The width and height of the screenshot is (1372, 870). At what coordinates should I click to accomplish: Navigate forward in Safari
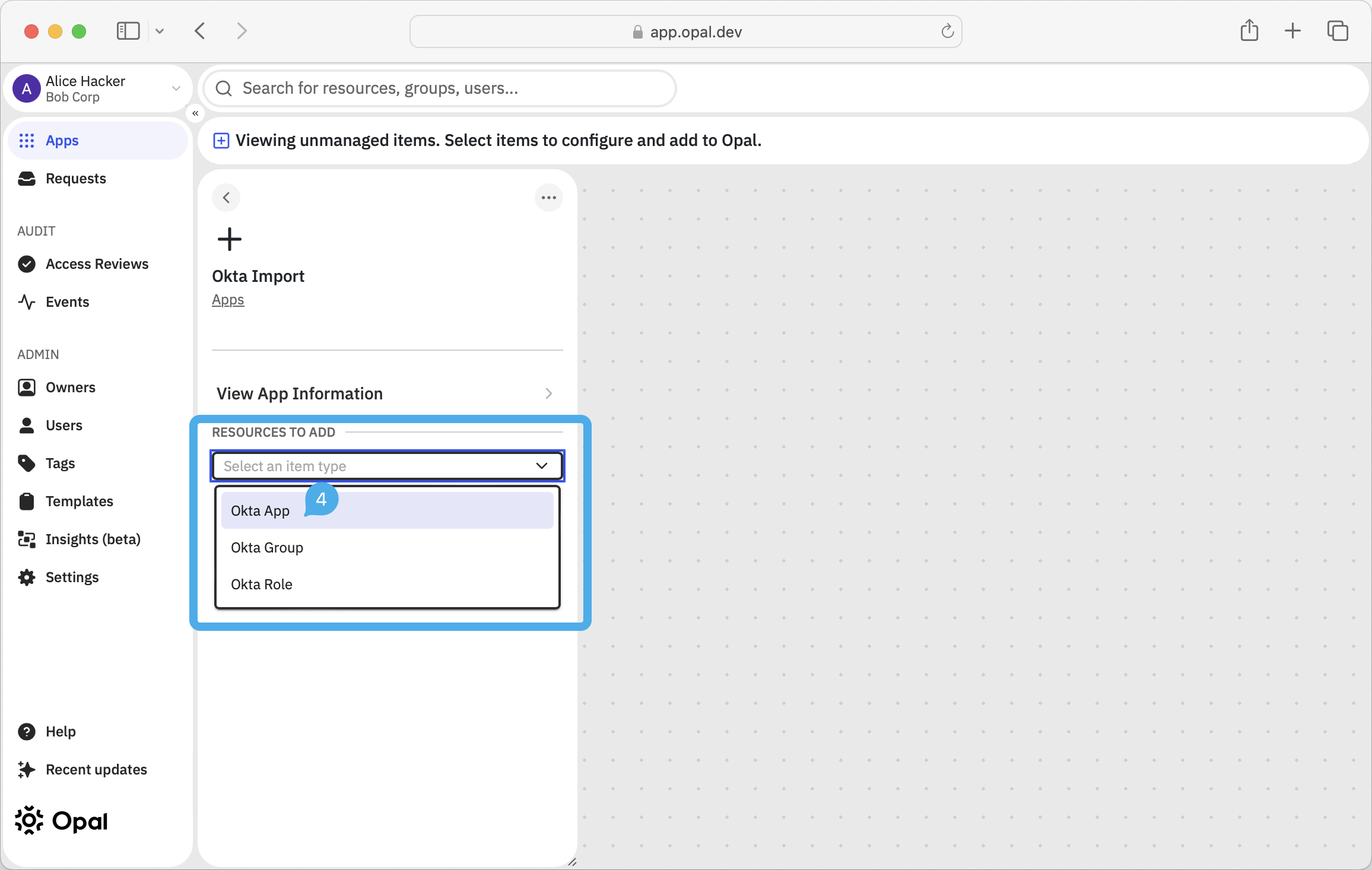[x=242, y=31]
